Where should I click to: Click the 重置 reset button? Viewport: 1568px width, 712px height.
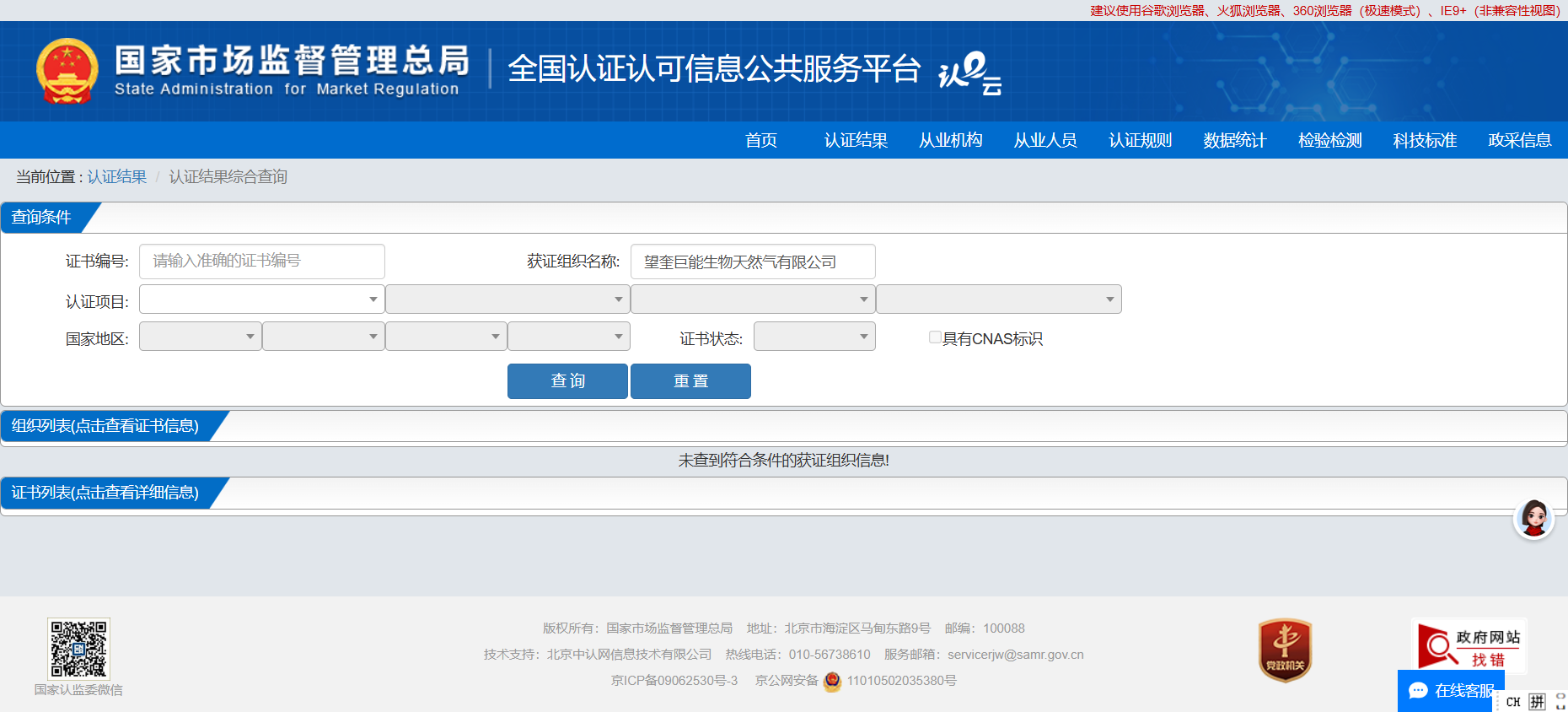690,381
